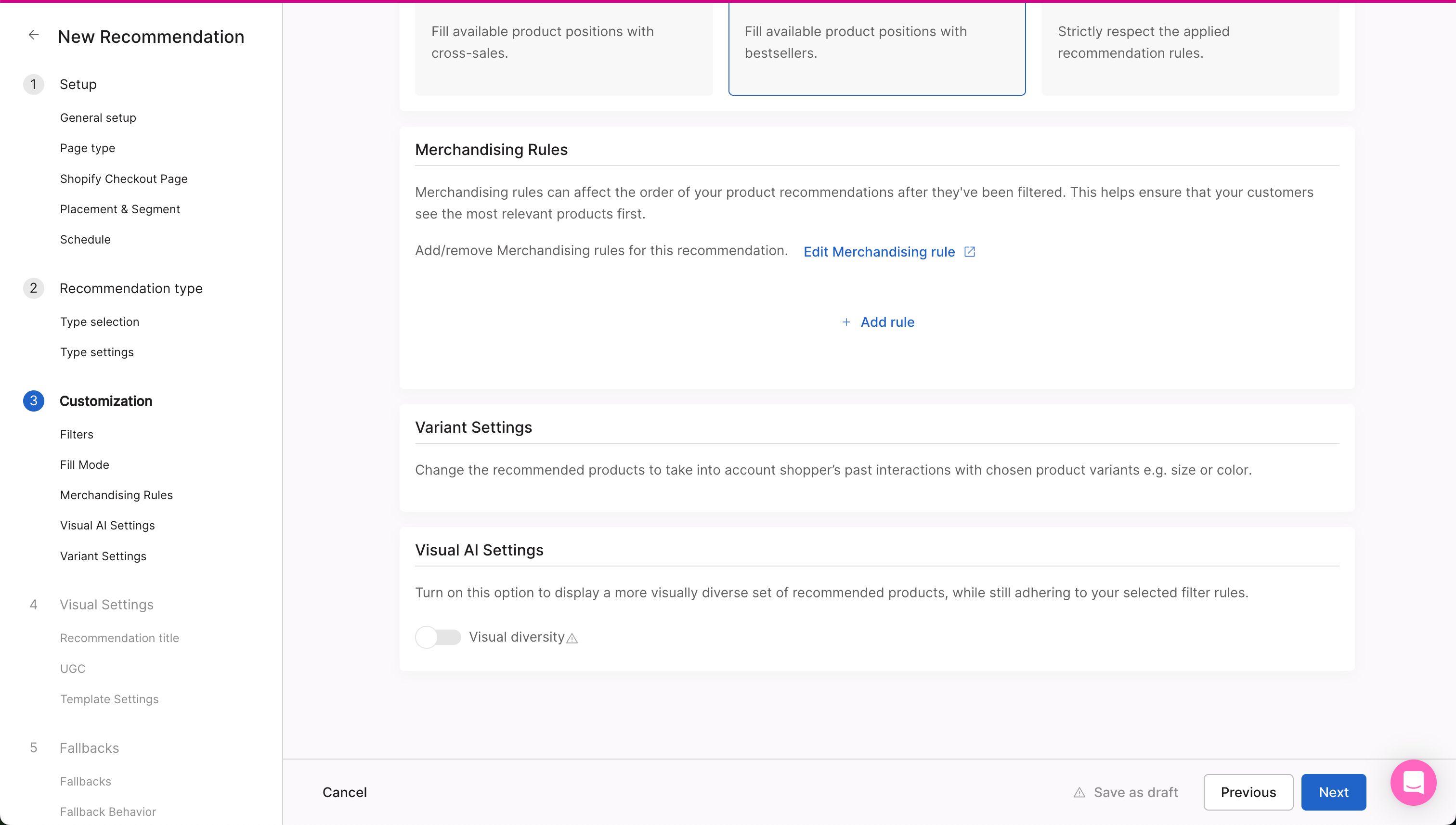Click the Previous button
1456x825 pixels.
click(1248, 792)
